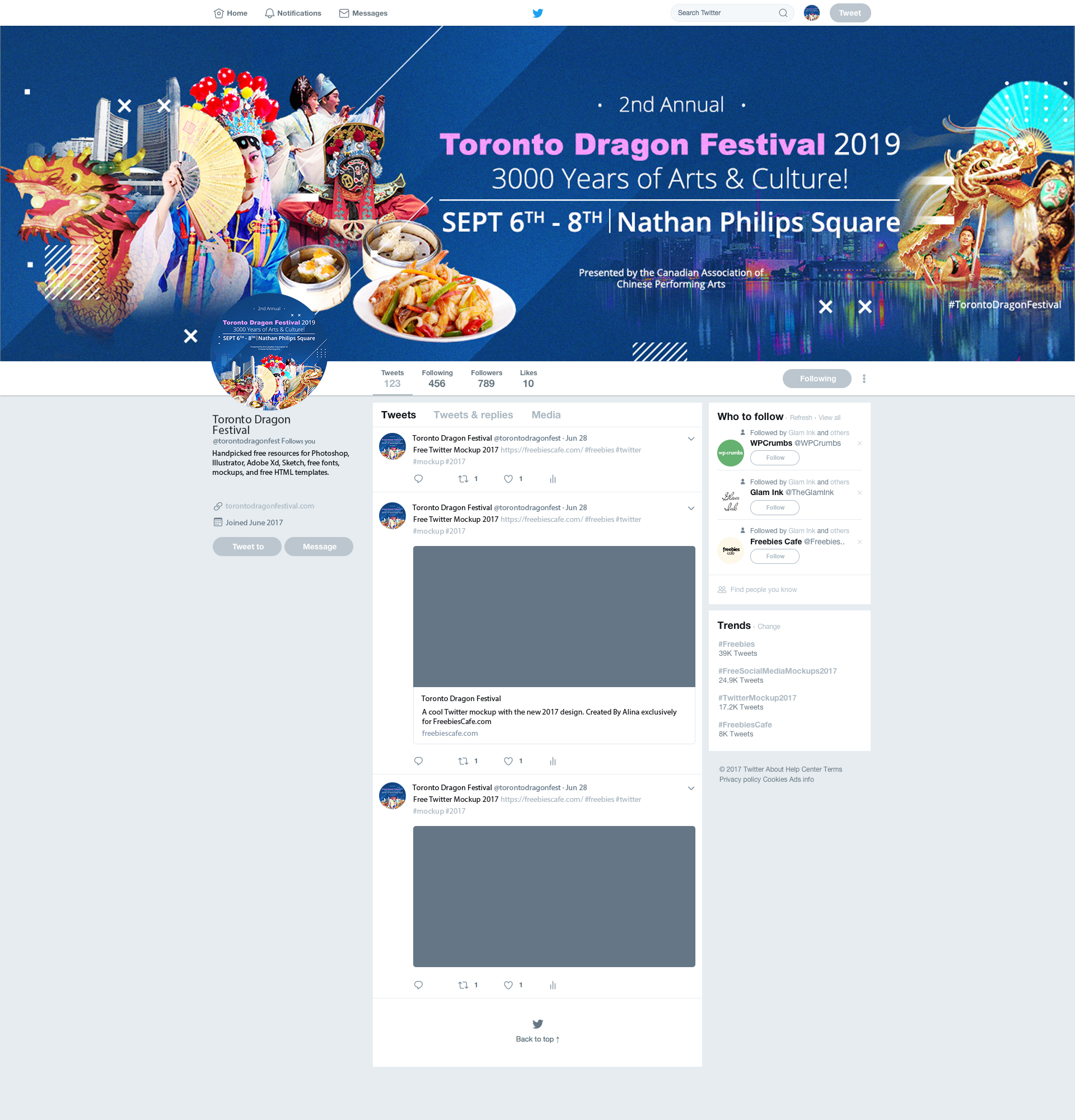
Task: Like the second tweet with heart icon
Action: (x=508, y=761)
